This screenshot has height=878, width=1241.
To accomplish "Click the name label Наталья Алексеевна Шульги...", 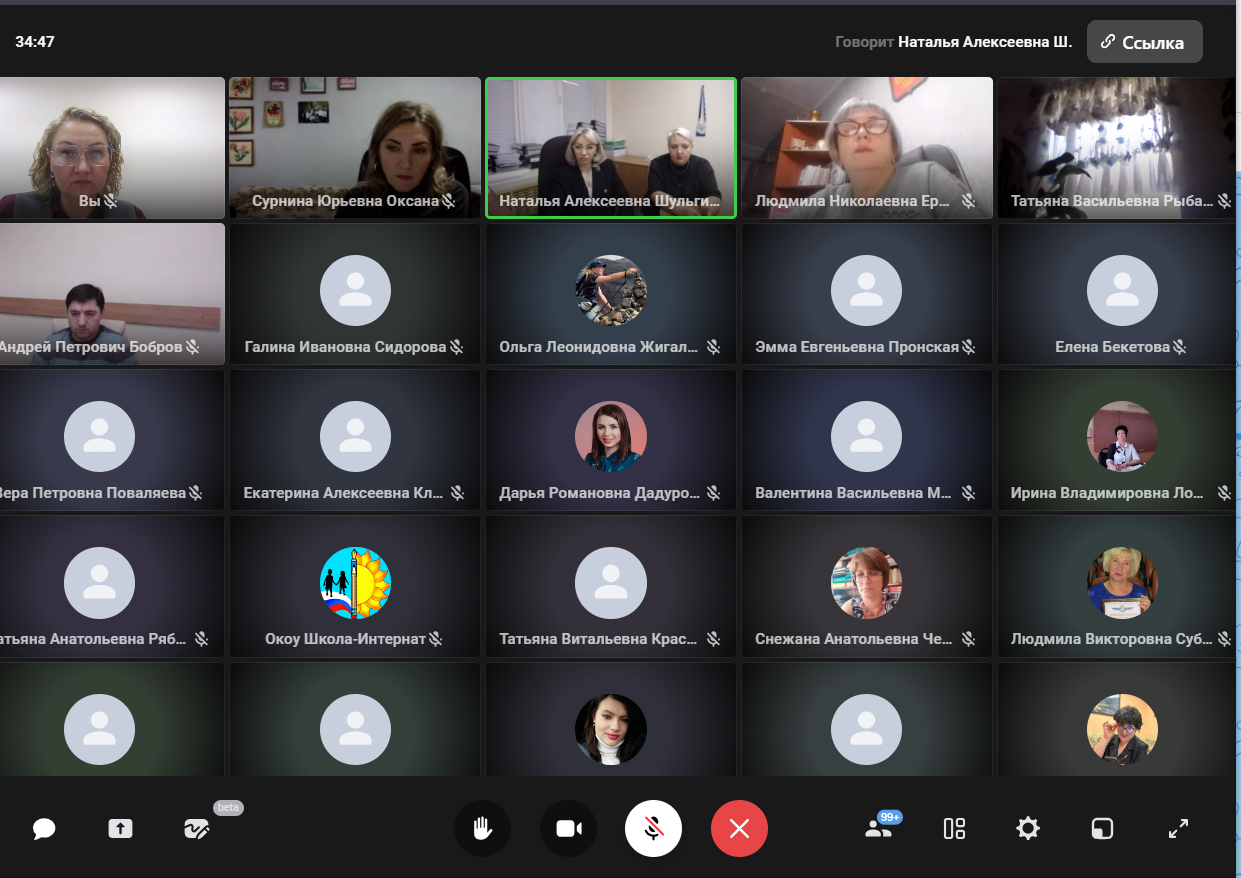I will (610, 201).
